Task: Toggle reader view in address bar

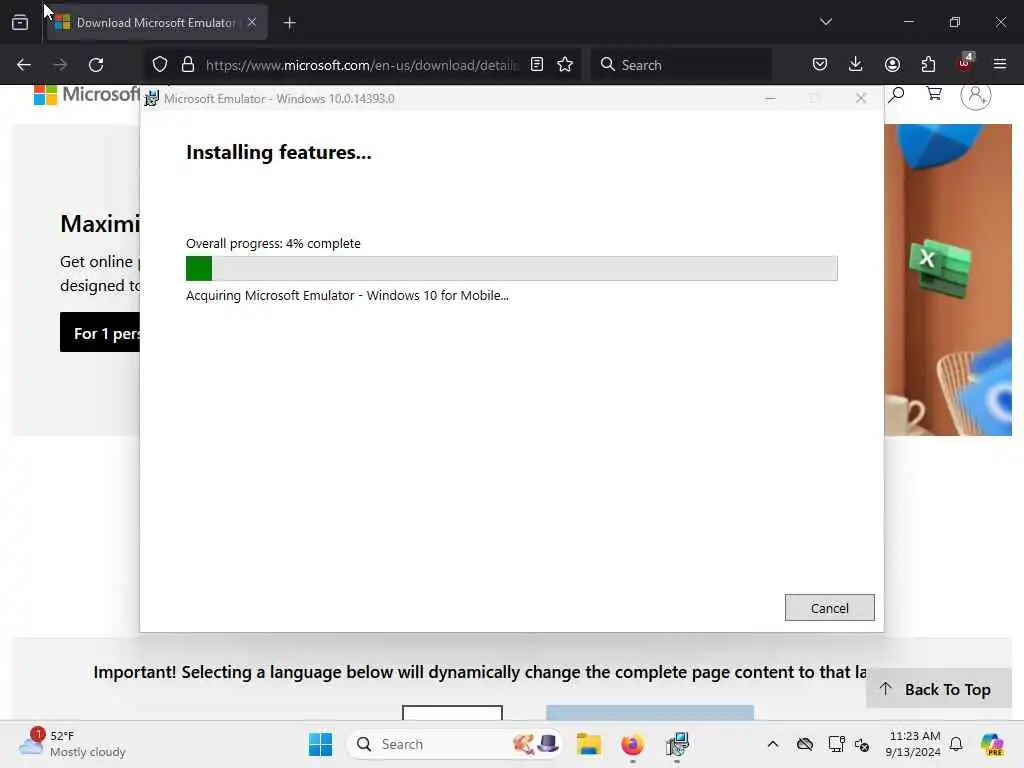Action: point(537,65)
